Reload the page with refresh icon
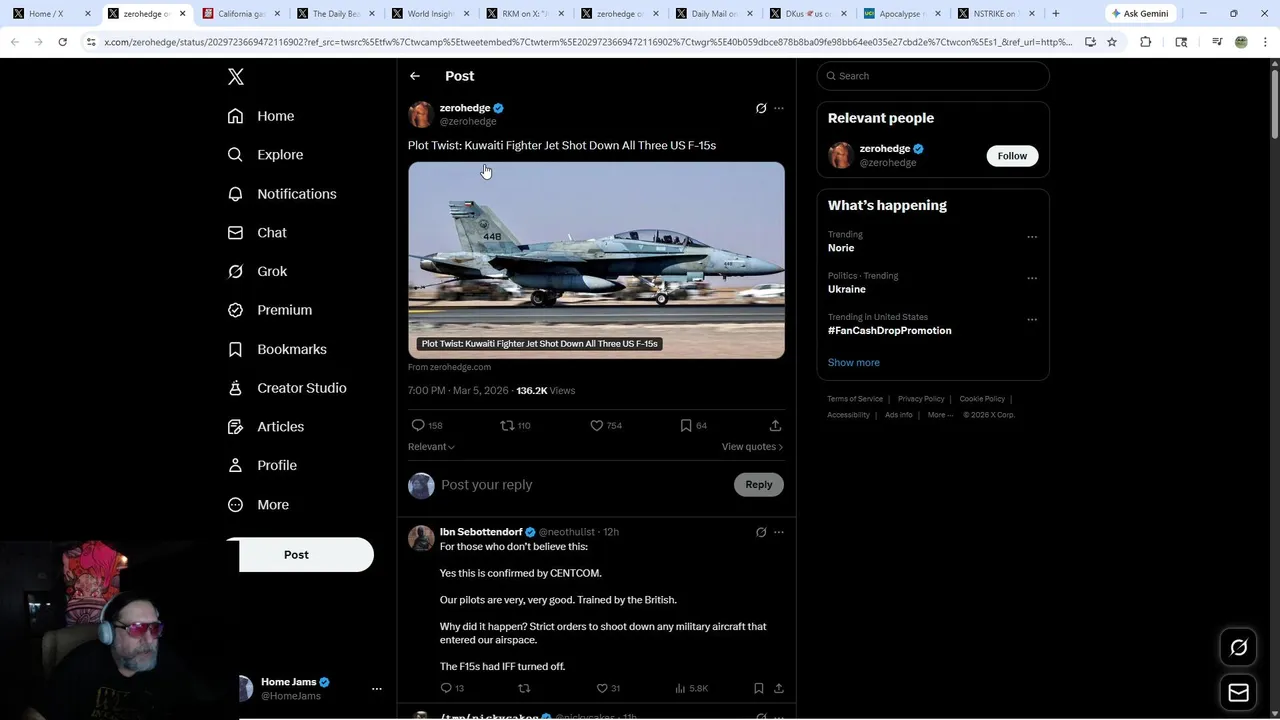The image size is (1280, 720). [x=62, y=42]
